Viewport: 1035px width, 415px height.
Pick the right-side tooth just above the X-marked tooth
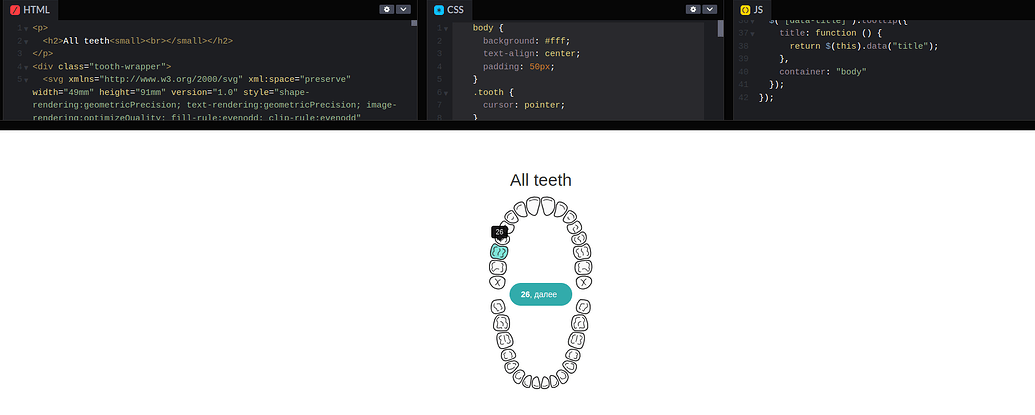[x=584, y=268]
